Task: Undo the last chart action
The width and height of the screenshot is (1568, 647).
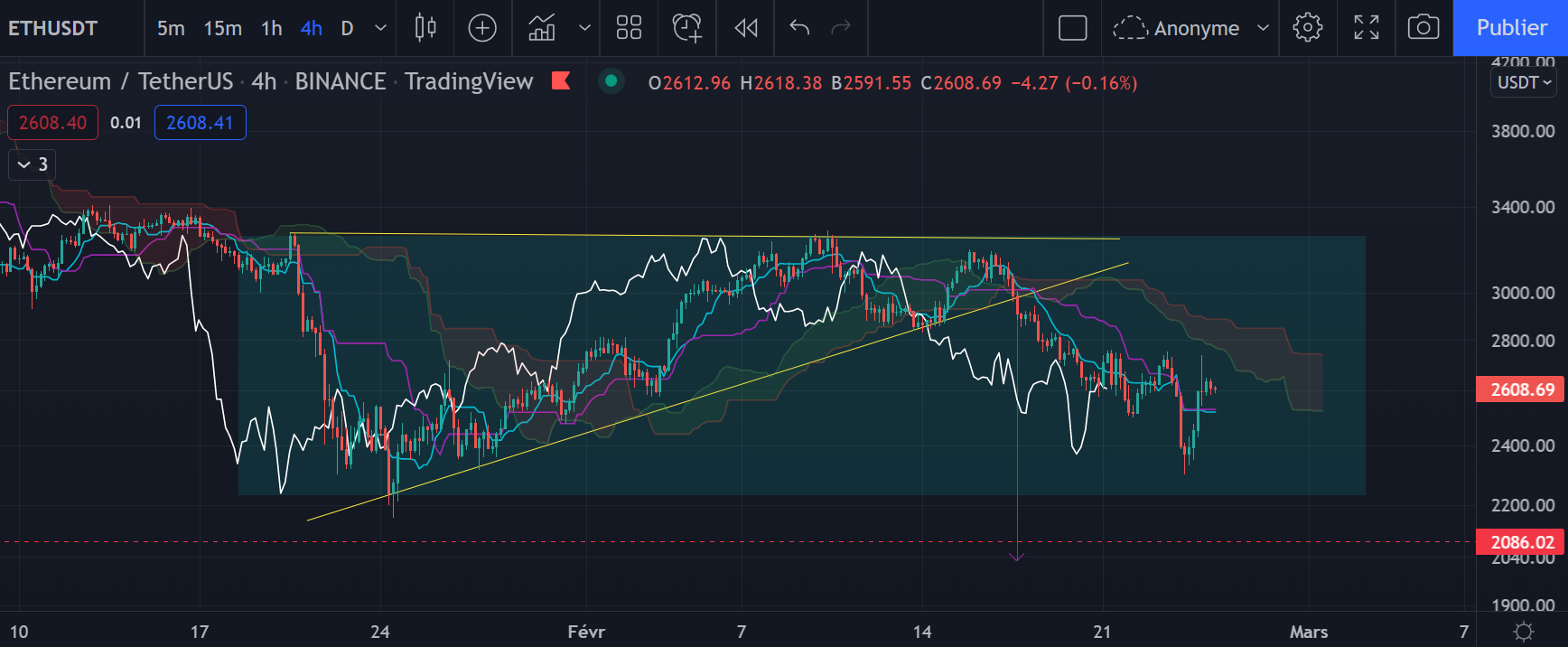Action: point(799,28)
